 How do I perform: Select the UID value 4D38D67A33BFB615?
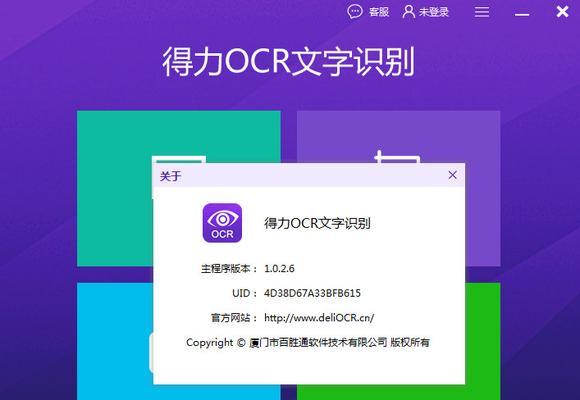pos(312,293)
